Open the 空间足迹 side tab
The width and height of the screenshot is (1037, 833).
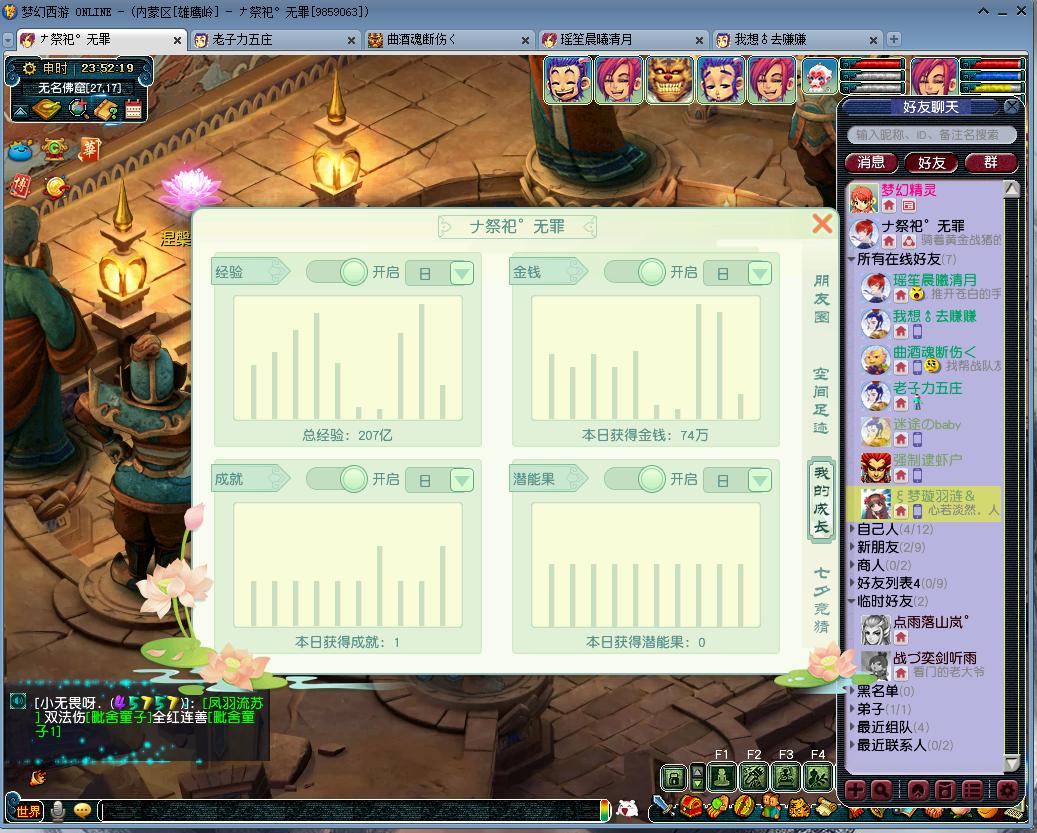(x=821, y=401)
